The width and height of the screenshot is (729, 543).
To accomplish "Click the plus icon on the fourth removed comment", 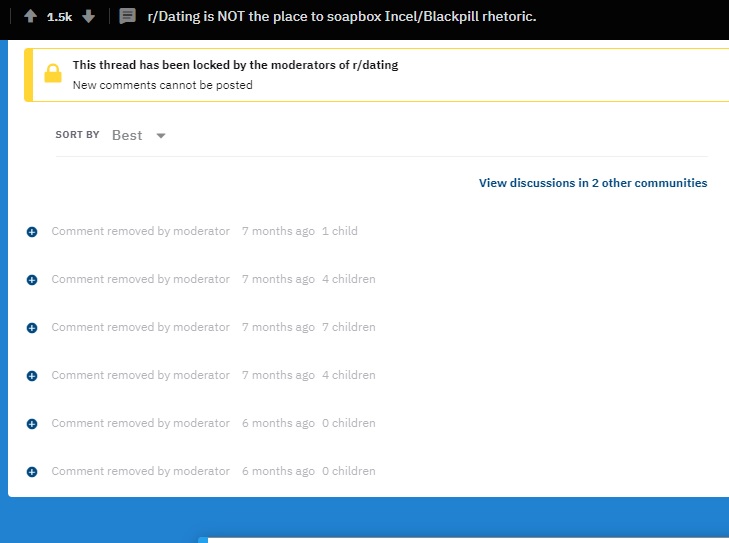I will (31, 376).
